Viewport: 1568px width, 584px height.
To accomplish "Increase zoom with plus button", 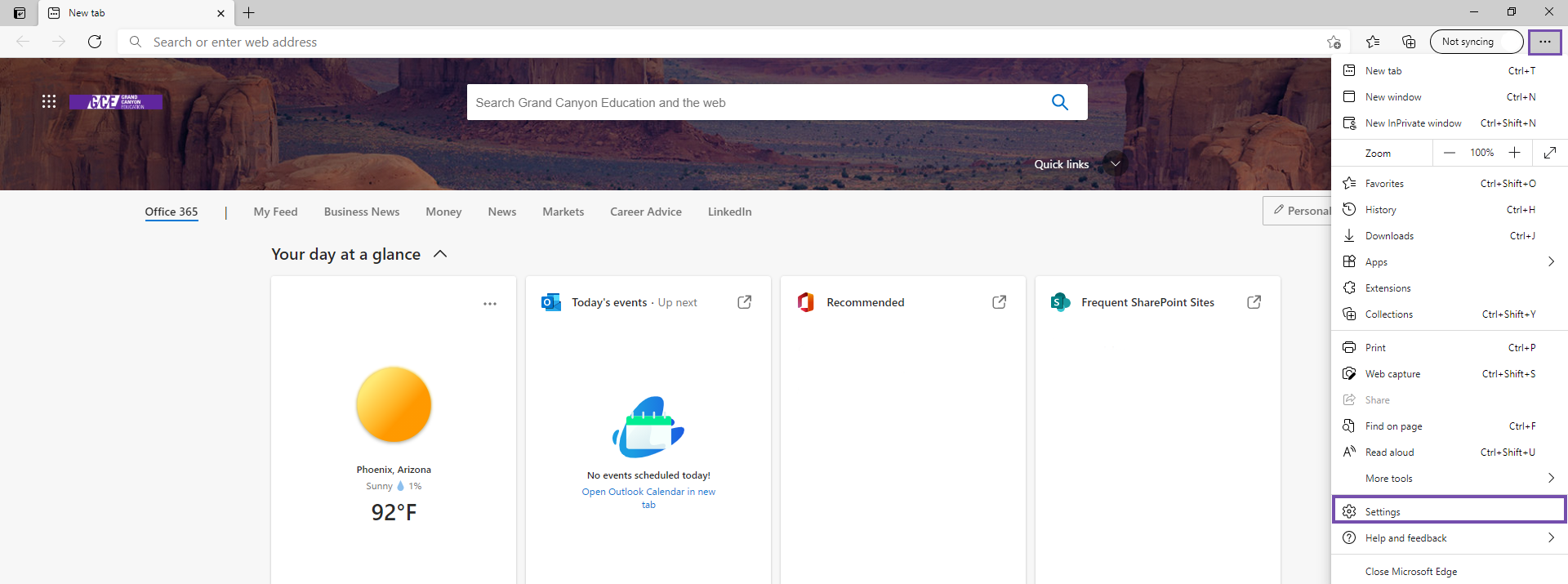I will pos(1515,153).
